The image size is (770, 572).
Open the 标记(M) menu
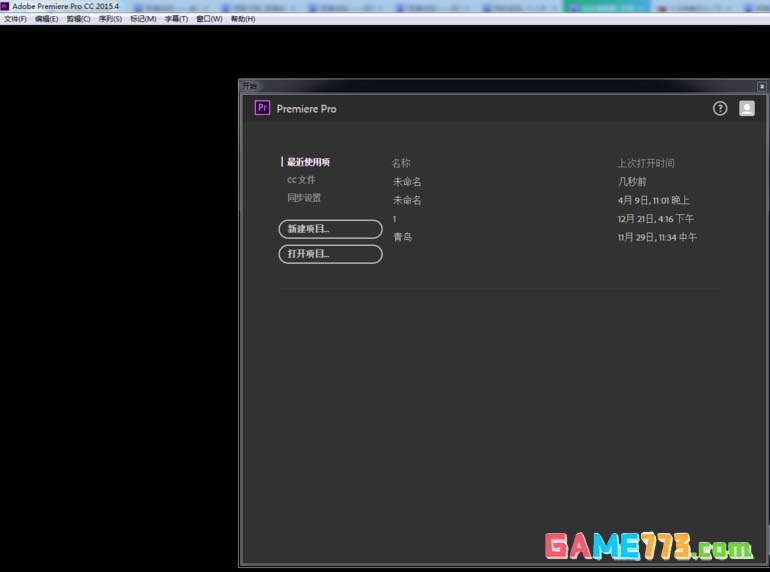143,19
